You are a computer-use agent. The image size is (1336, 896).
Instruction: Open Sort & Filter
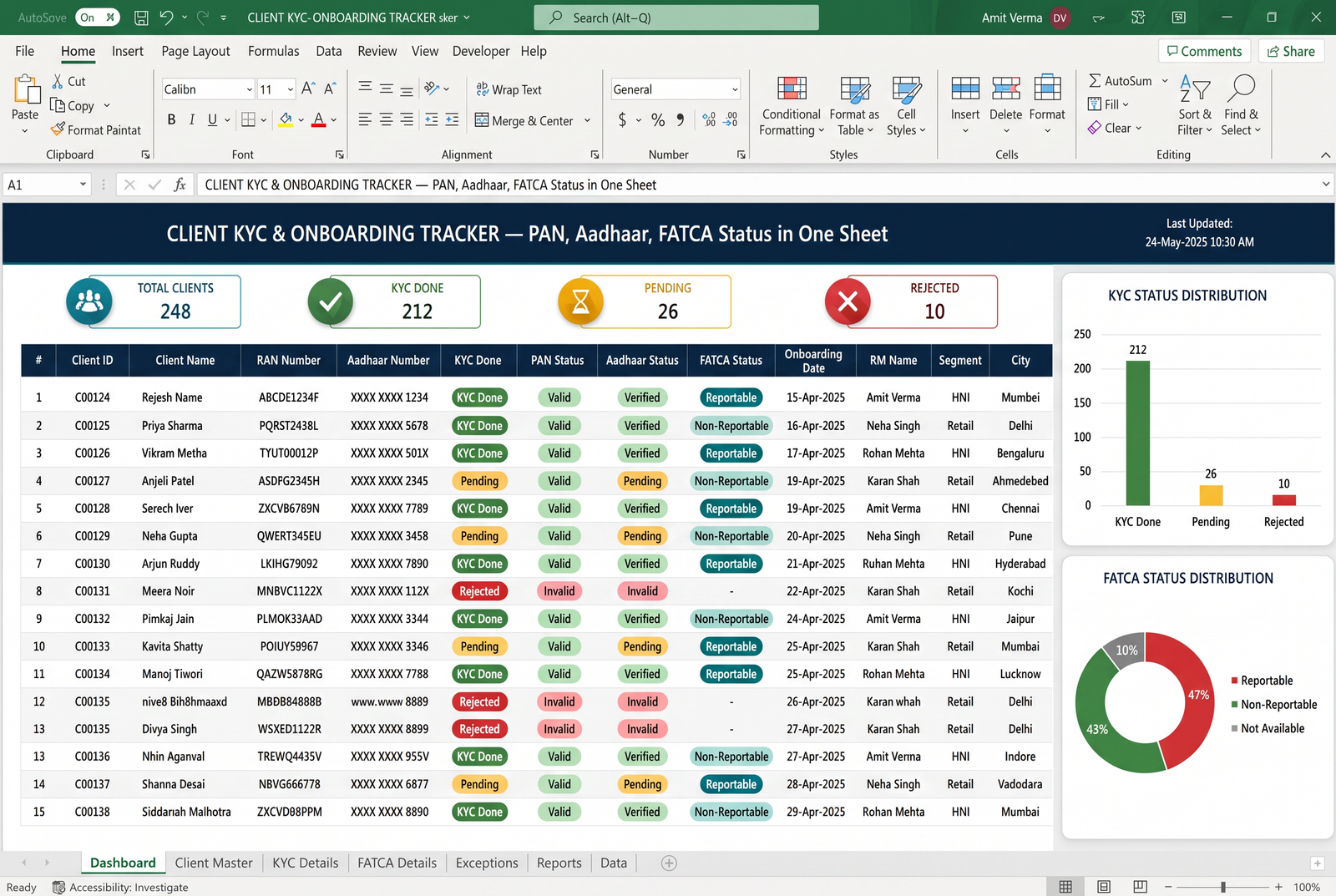(x=1194, y=106)
